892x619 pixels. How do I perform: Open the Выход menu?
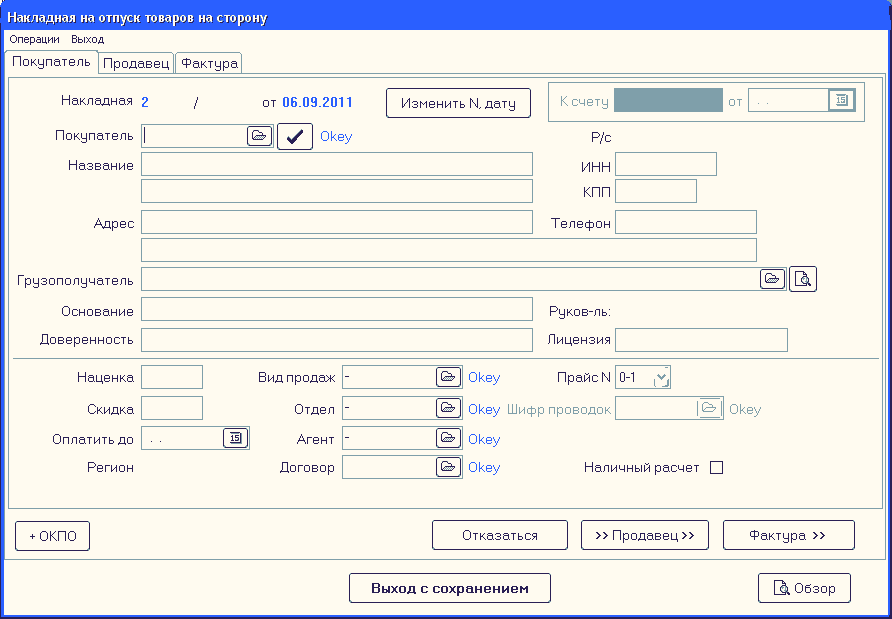point(88,39)
